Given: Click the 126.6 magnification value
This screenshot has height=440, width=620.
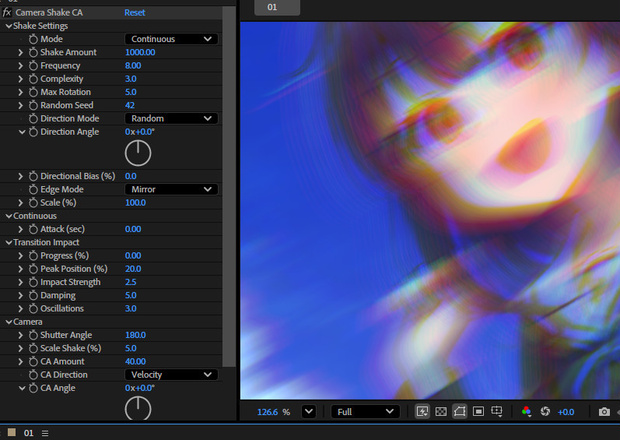Looking at the screenshot, I should click(268, 412).
